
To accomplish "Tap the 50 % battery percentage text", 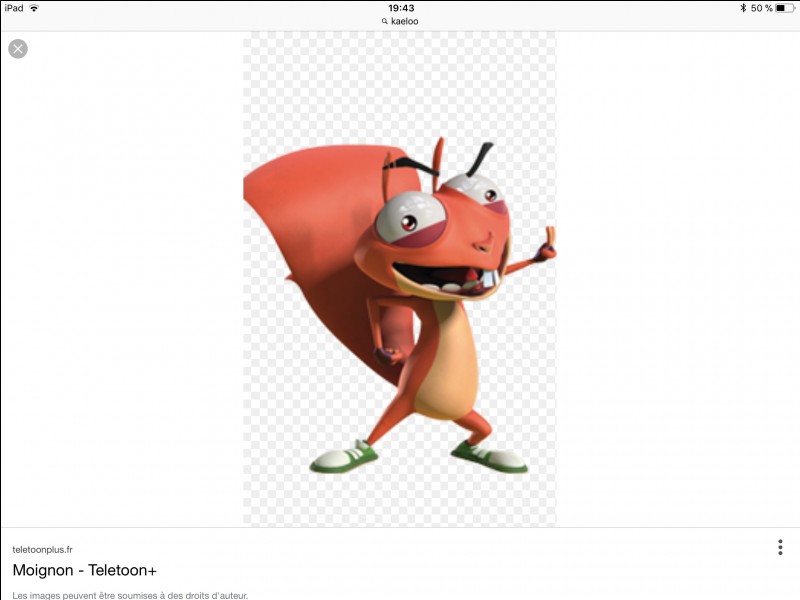I will click(x=762, y=8).
